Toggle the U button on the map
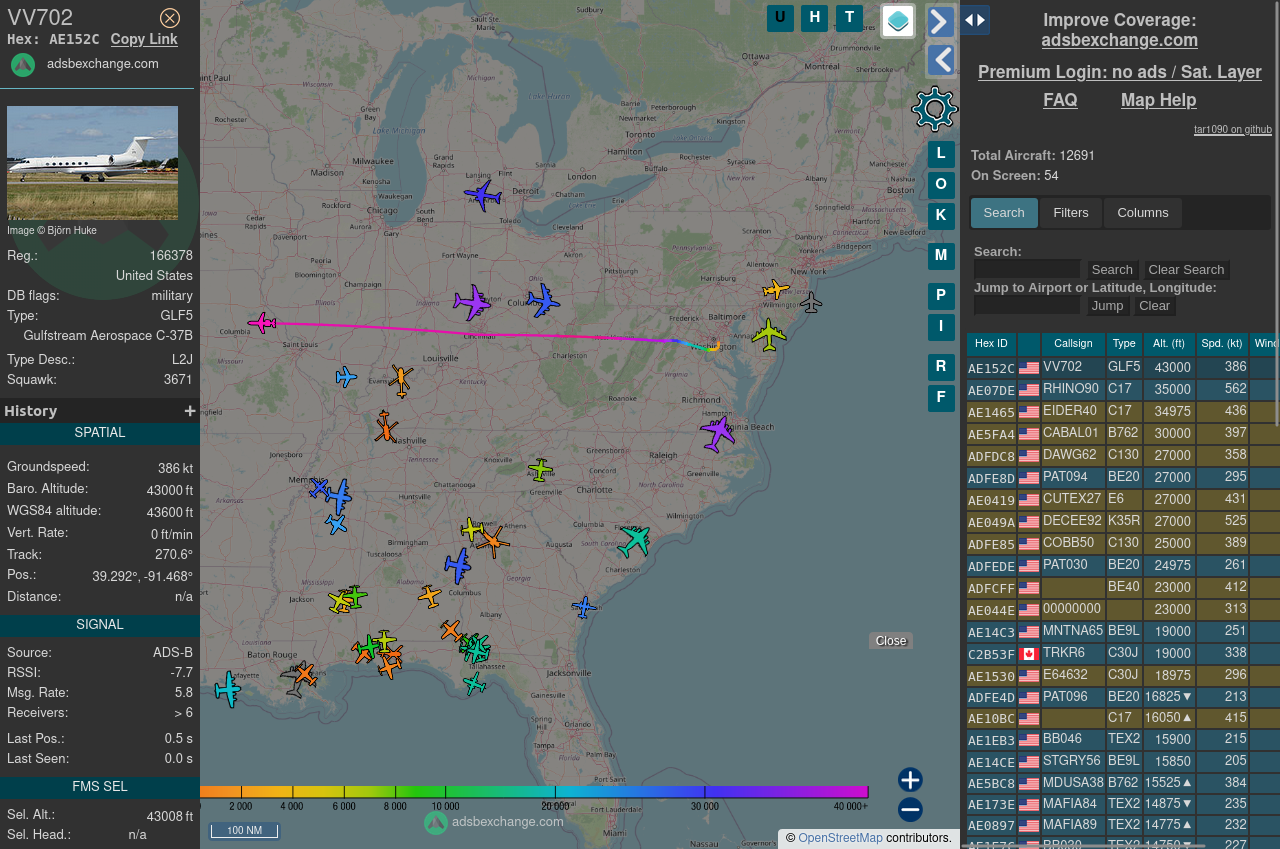 [780, 18]
